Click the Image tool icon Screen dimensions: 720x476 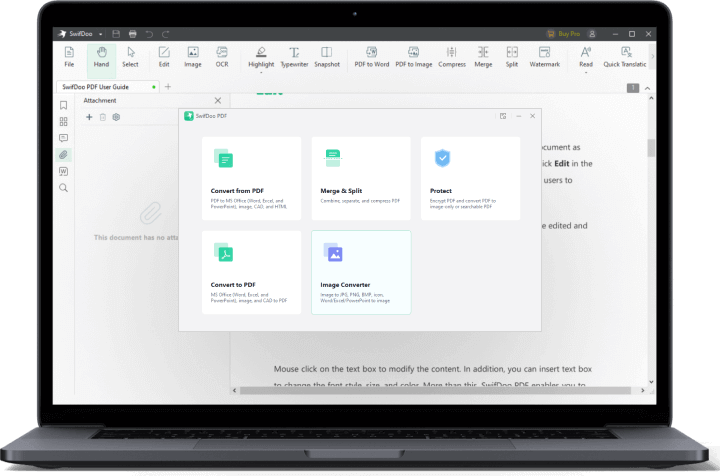tap(193, 57)
